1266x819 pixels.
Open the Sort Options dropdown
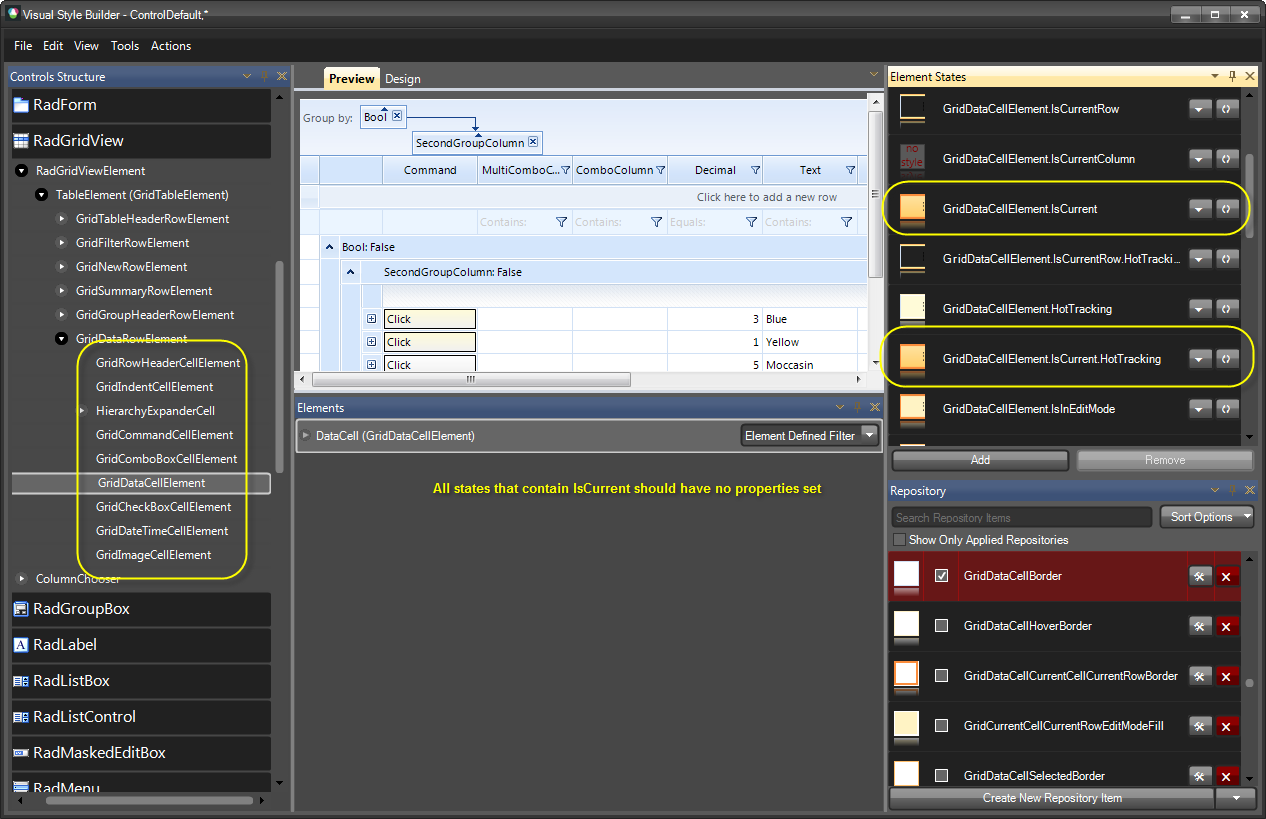pos(1206,517)
